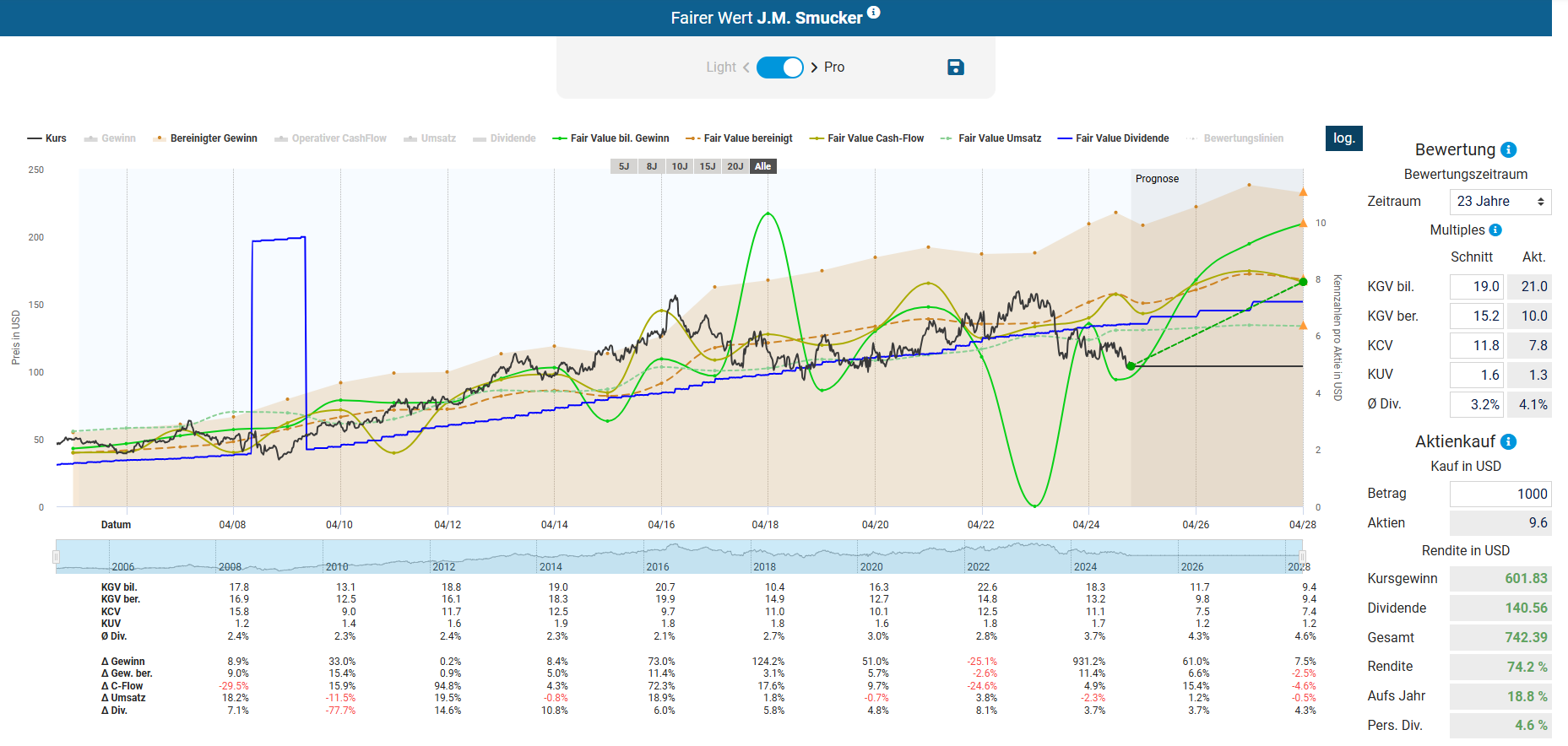
Task: Select the Alle time range tab
Action: (x=762, y=166)
